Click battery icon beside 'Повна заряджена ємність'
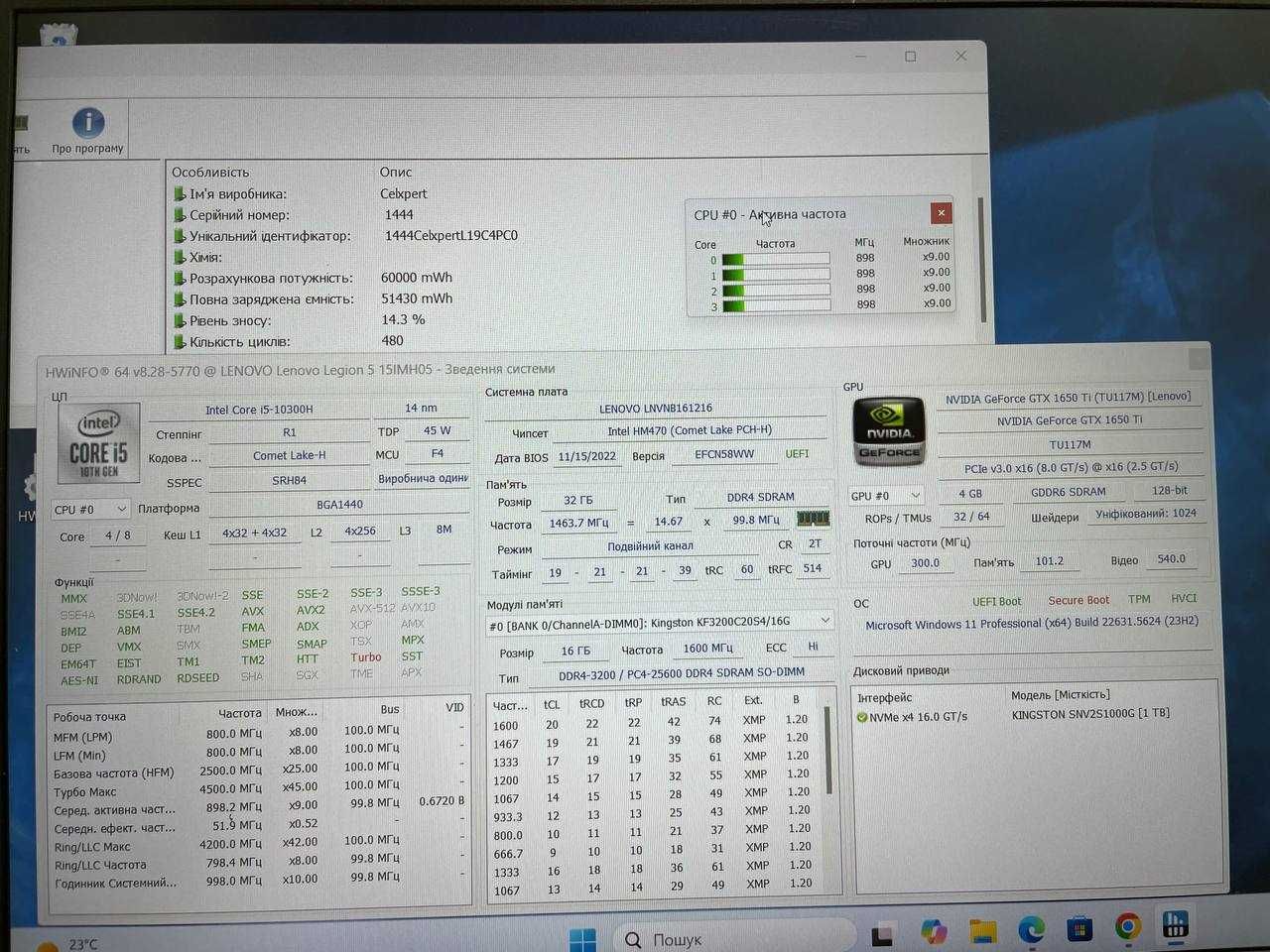The height and width of the screenshot is (952, 1270). point(180,299)
